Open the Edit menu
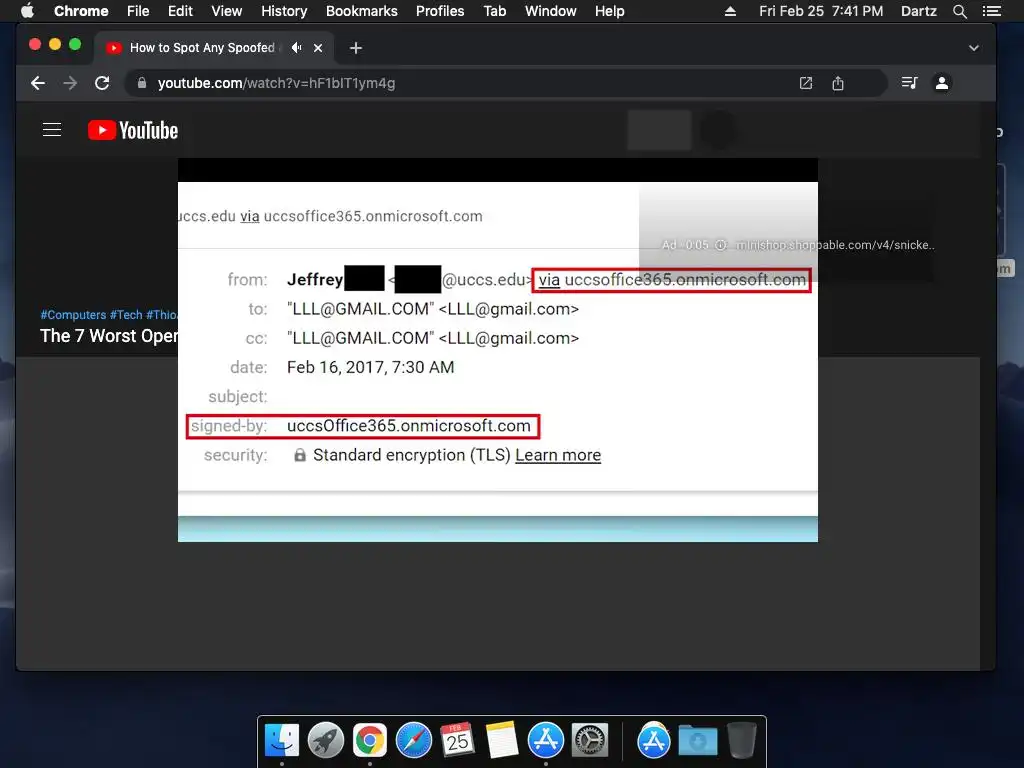The image size is (1024, 768). pyautogui.click(x=180, y=11)
